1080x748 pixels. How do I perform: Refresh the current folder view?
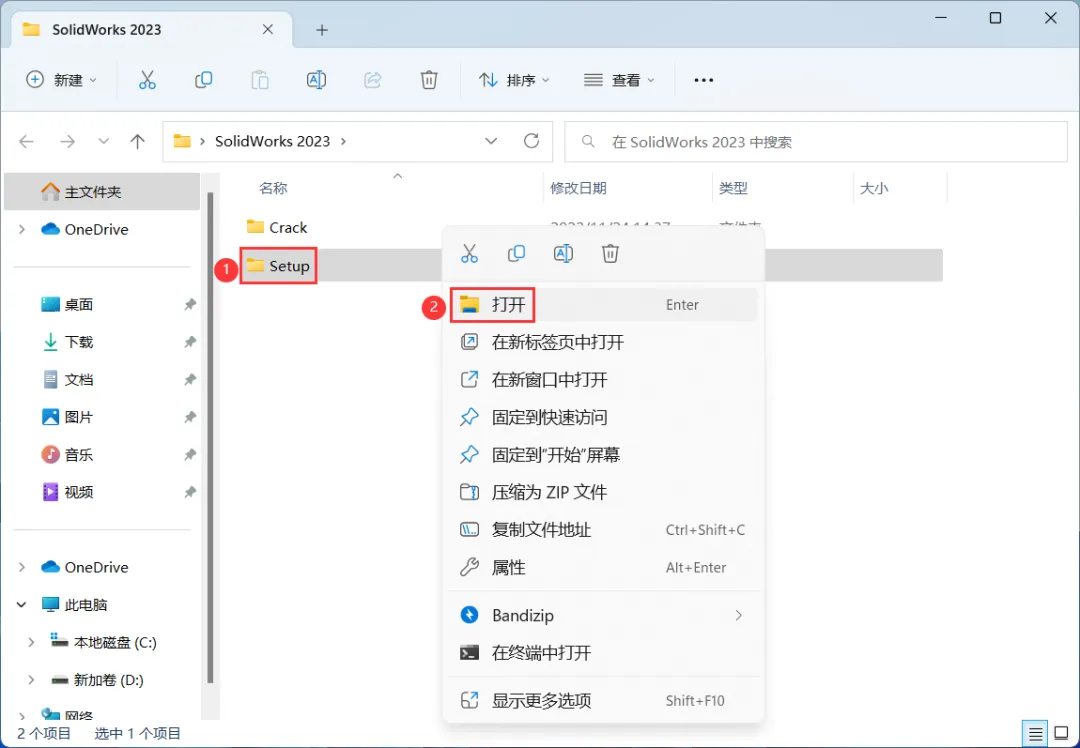pyautogui.click(x=531, y=141)
